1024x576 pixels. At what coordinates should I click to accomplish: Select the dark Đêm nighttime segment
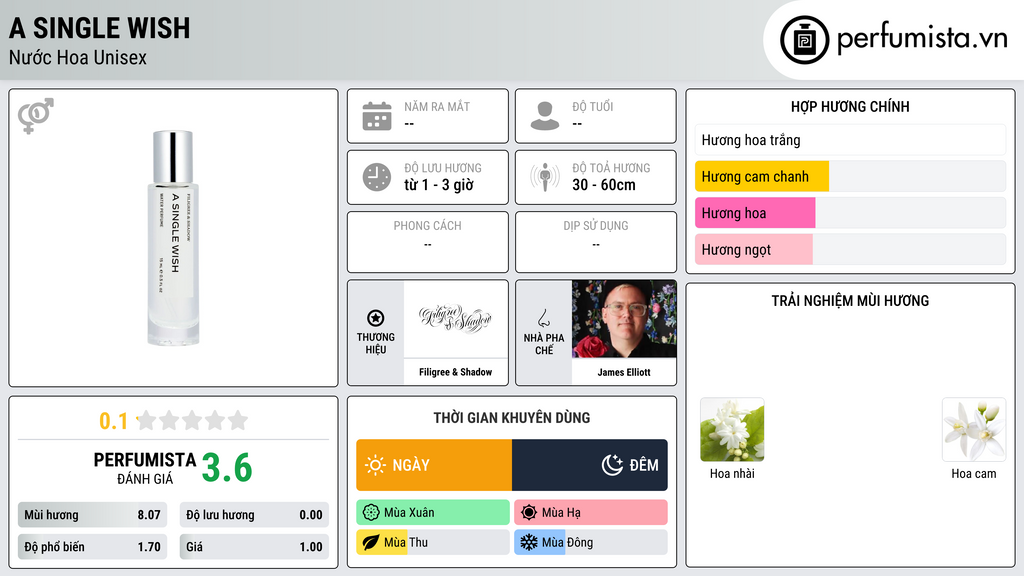tap(590, 465)
